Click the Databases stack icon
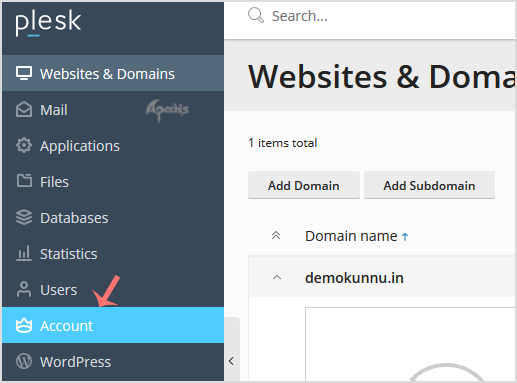 pyautogui.click(x=24, y=217)
